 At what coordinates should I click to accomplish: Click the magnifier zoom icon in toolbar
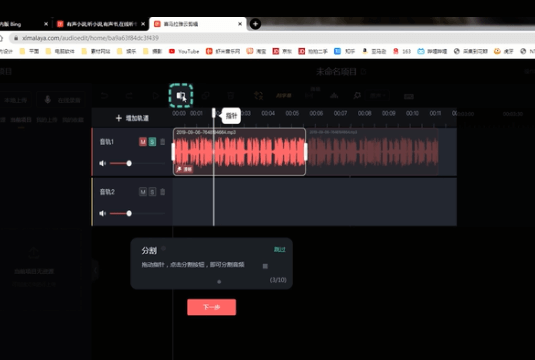coord(357,96)
